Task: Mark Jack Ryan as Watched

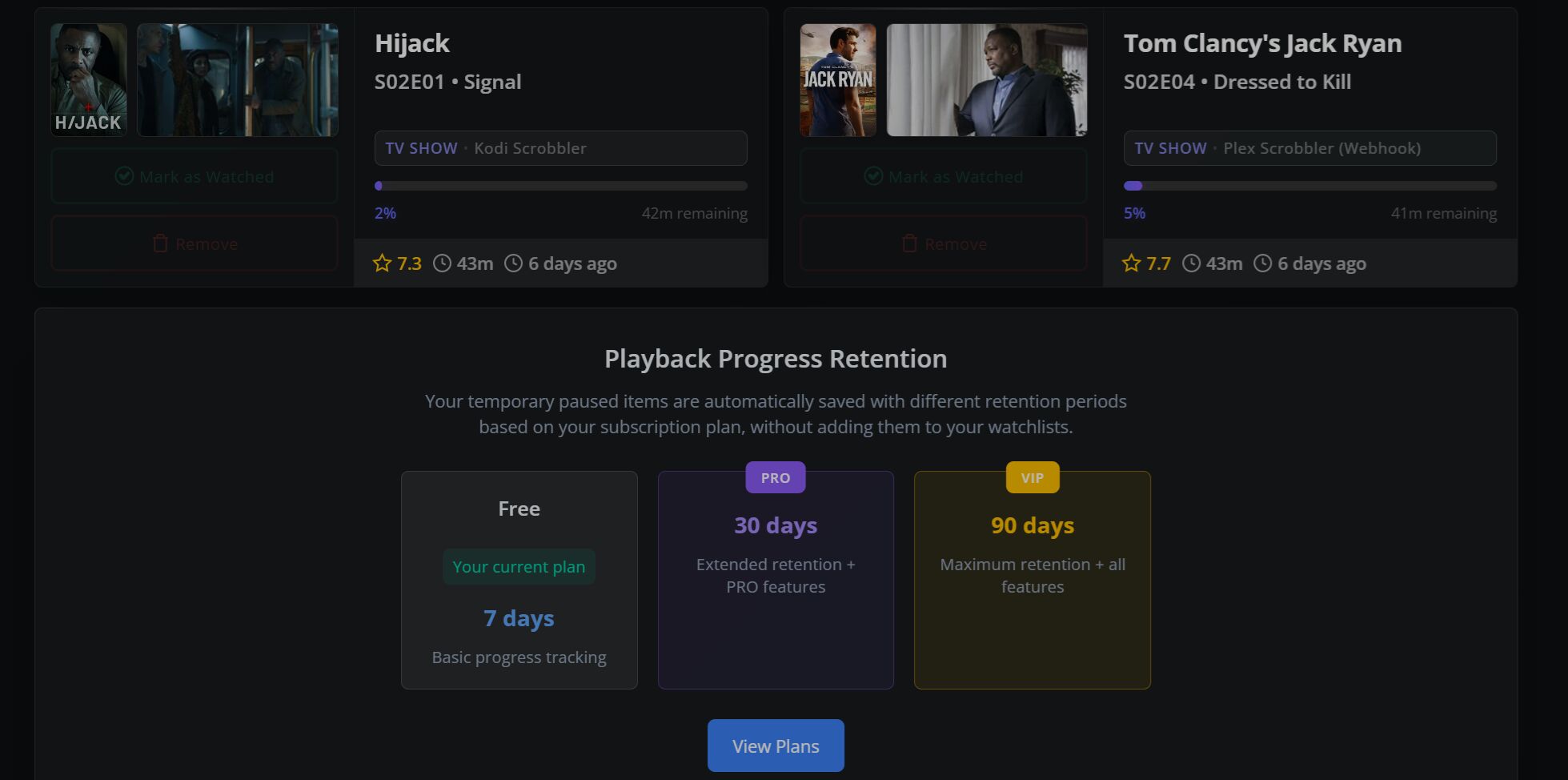Action: click(944, 176)
